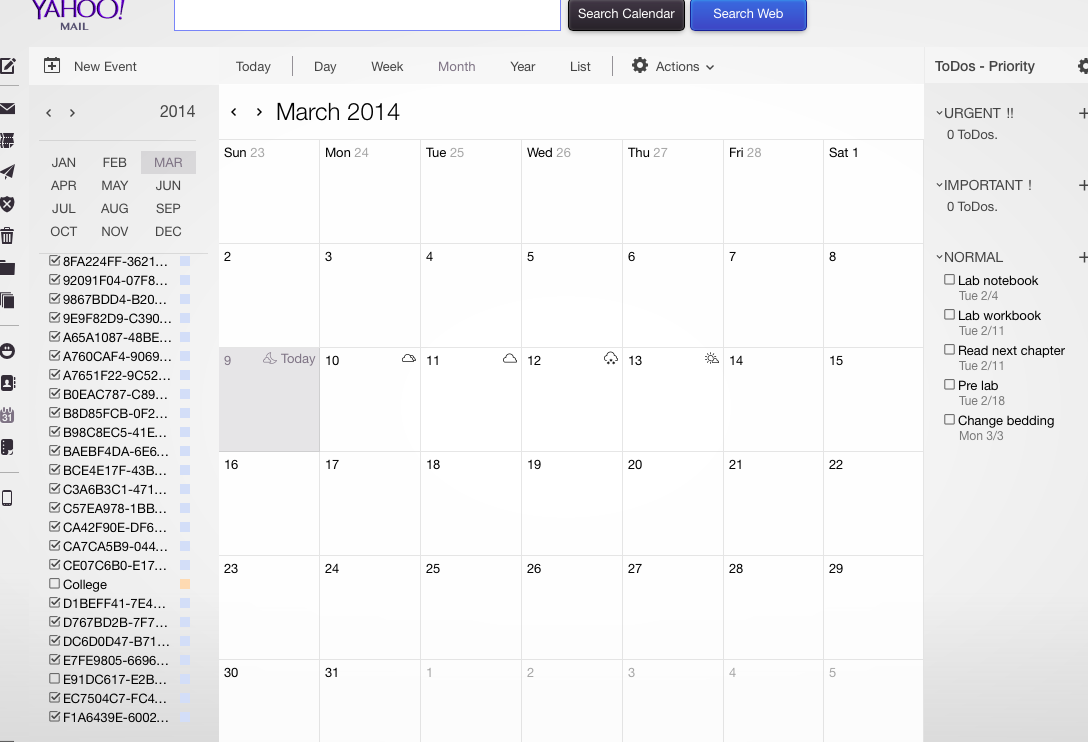Open the sent paper-plane icon
1088x742 pixels.
pos(8,171)
